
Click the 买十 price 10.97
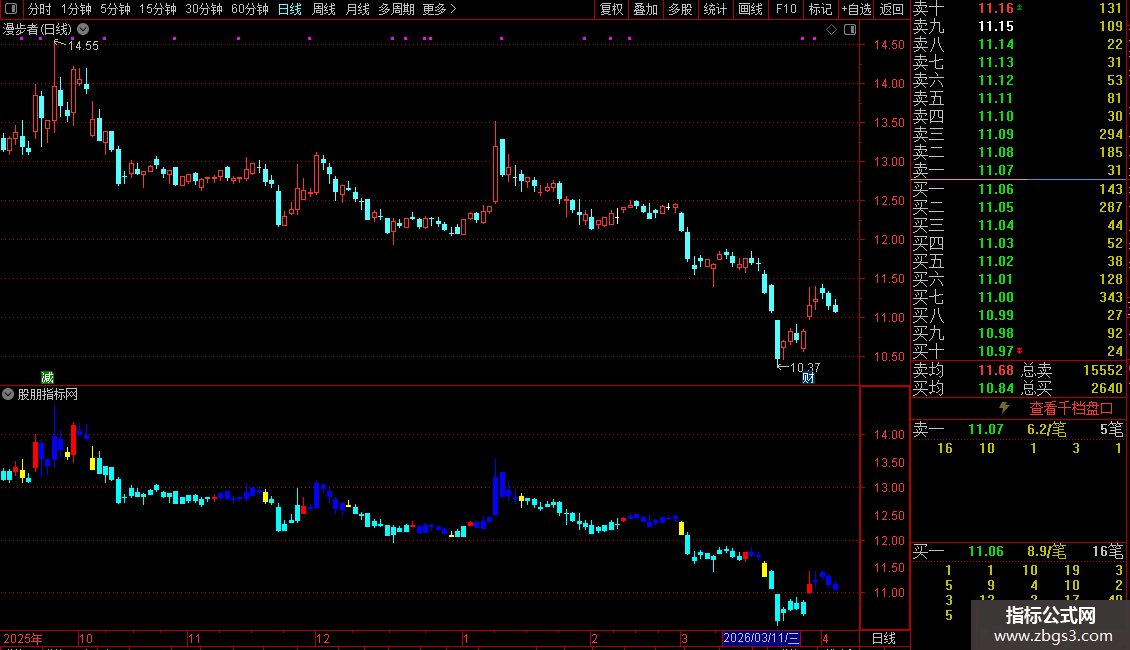pos(995,351)
